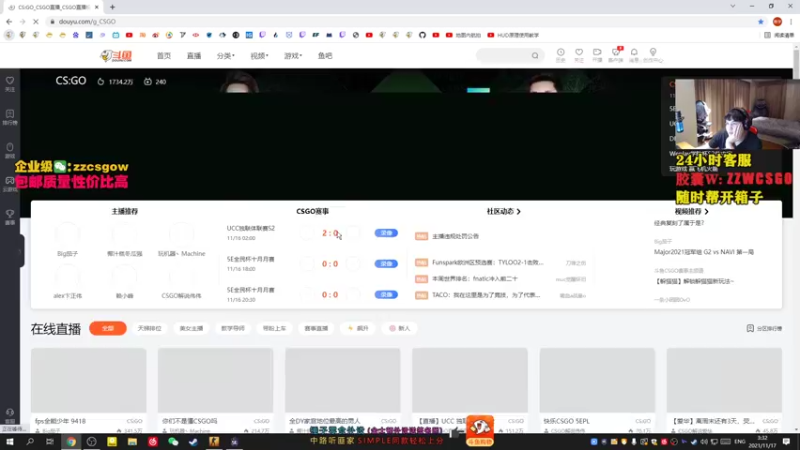Open Major2021 G2 vs NAVI video link
The width and height of the screenshot is (800, 450).
click(704, 252)
